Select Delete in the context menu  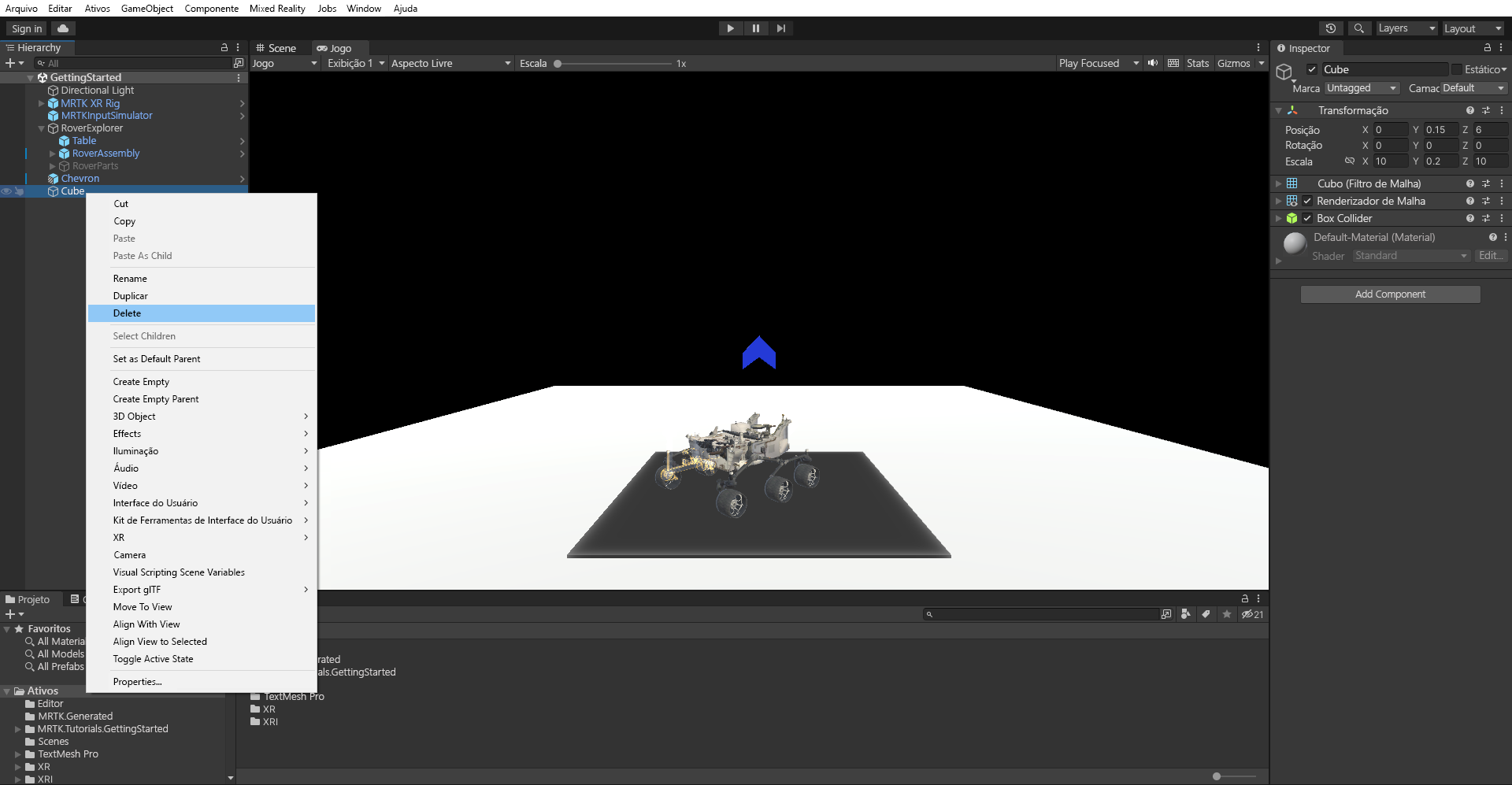[x=202, y=313]
